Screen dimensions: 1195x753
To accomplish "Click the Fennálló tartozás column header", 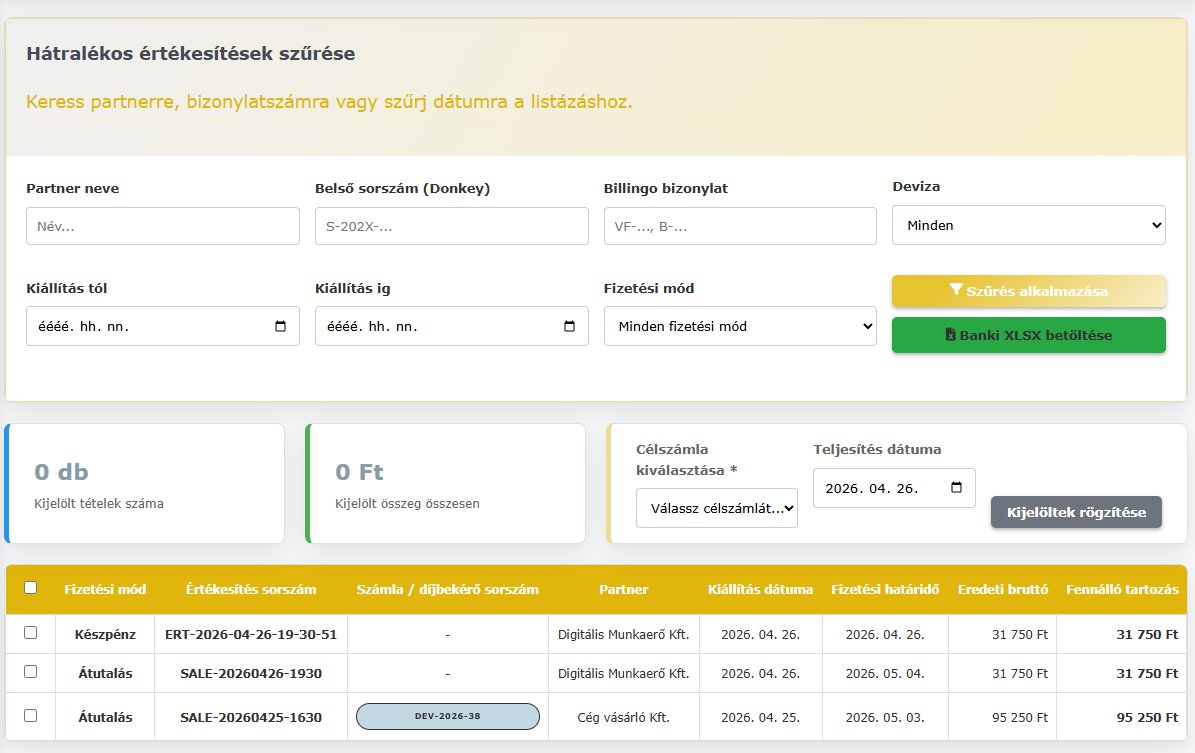I will [x=1121, y=590].
